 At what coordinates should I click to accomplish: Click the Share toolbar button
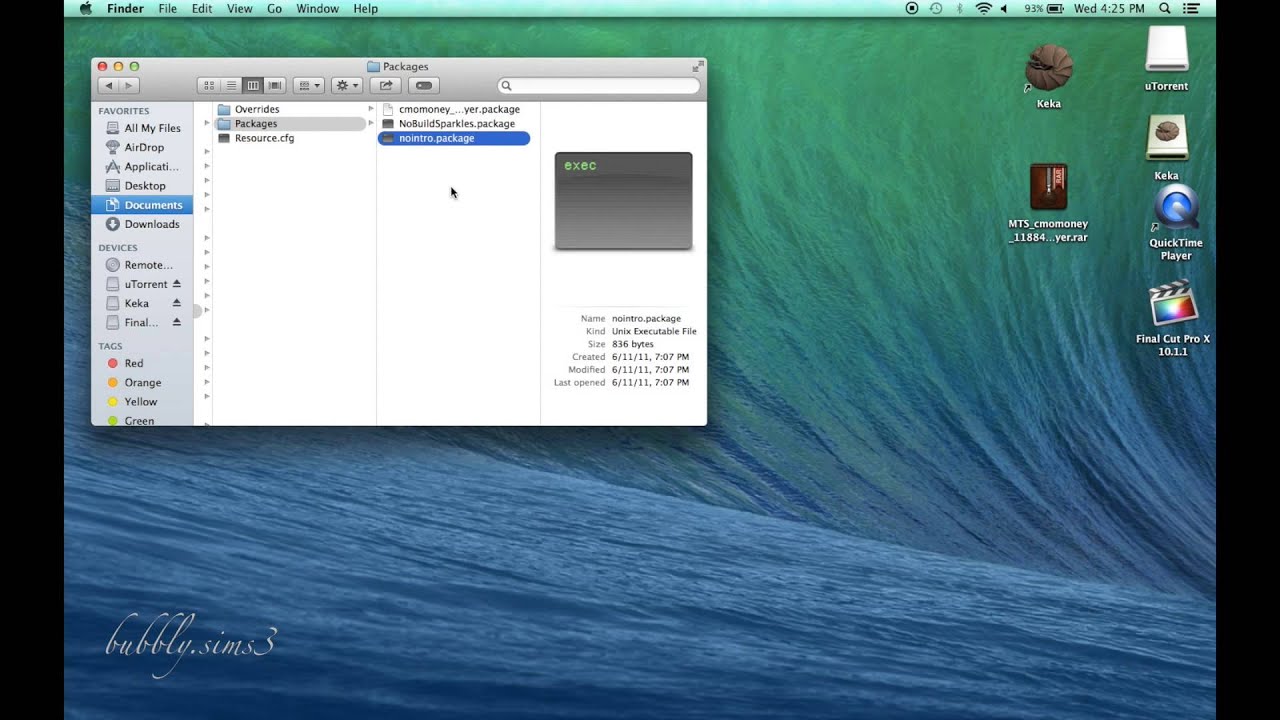tap(386, 86)
